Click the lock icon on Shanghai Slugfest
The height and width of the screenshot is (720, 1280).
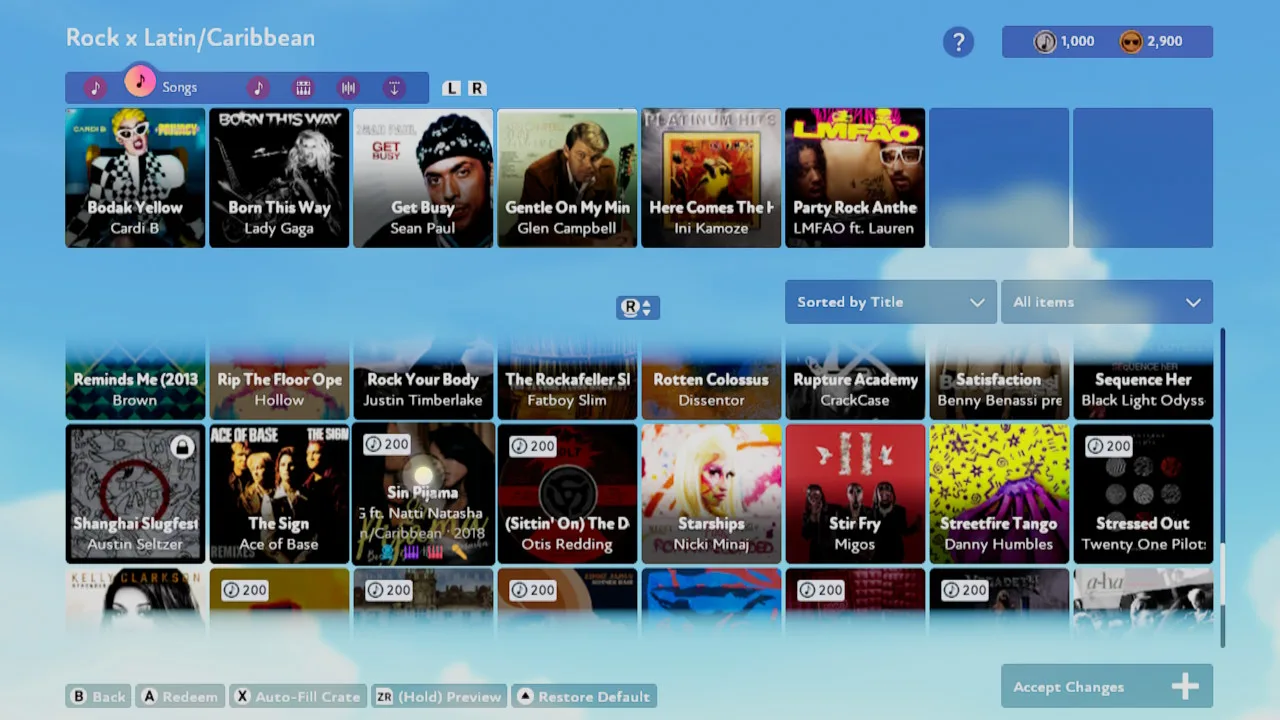click(182, 447)
